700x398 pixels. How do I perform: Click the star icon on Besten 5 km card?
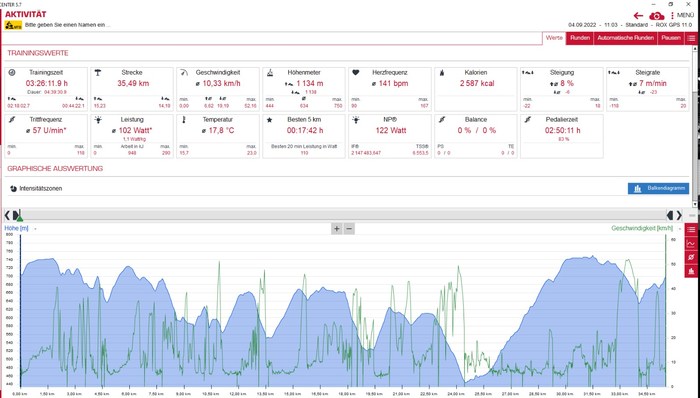(x=270, y=120)
